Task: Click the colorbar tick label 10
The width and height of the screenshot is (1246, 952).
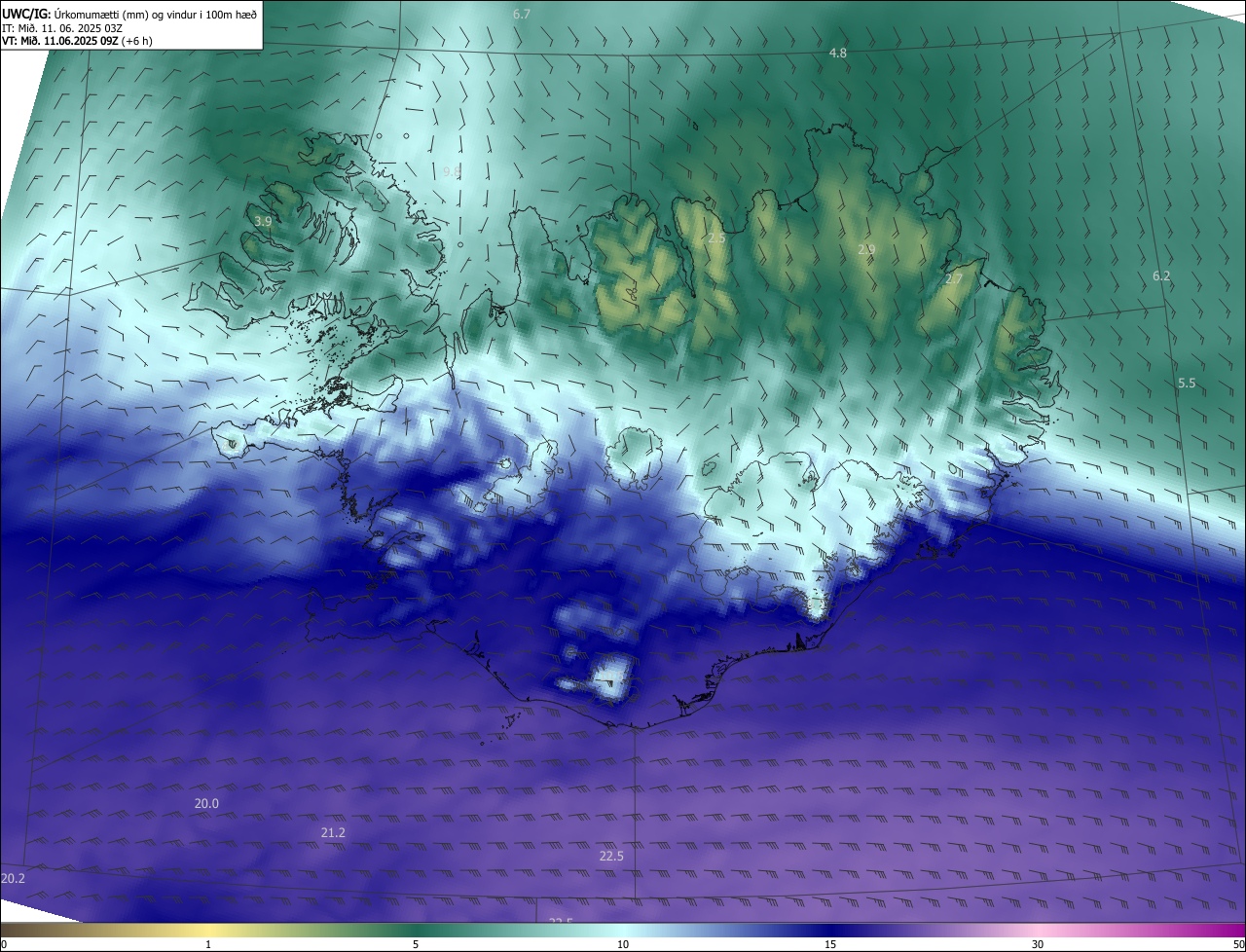Action: point(623,945)
